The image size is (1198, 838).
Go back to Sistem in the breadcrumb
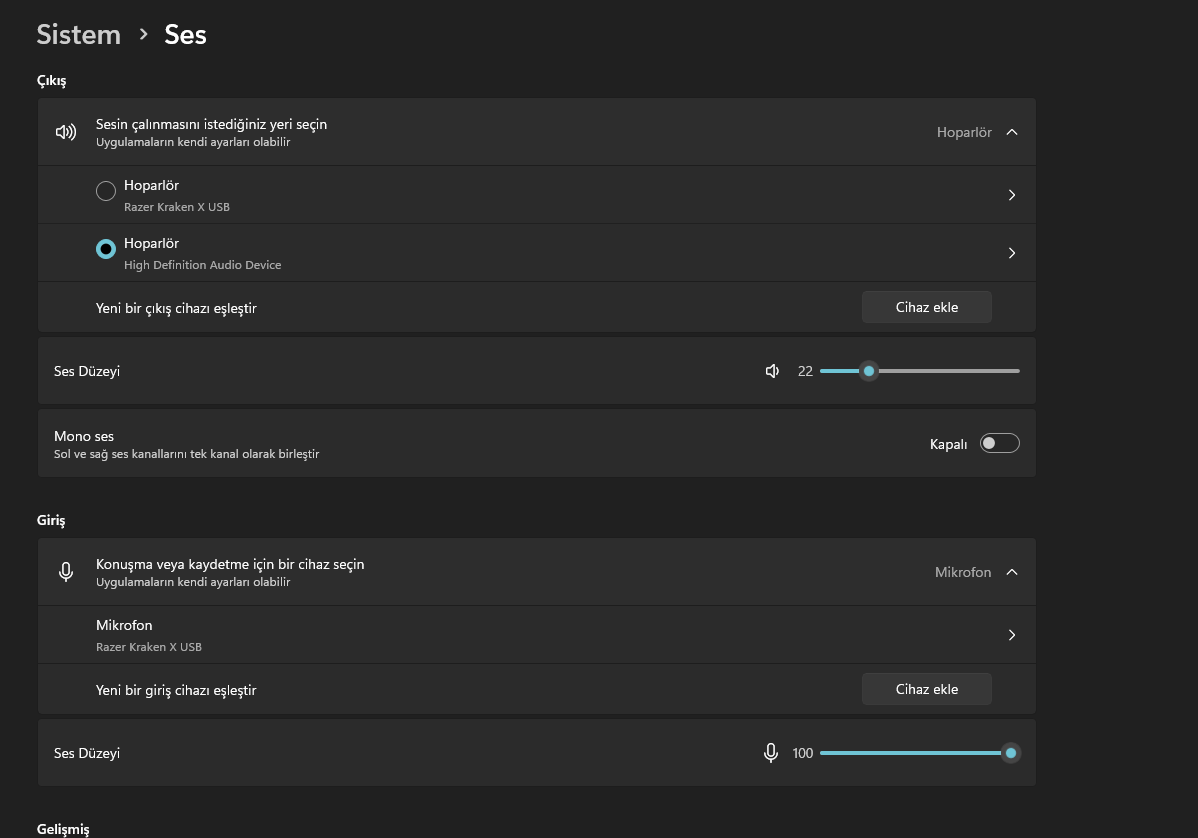point(78,34)
